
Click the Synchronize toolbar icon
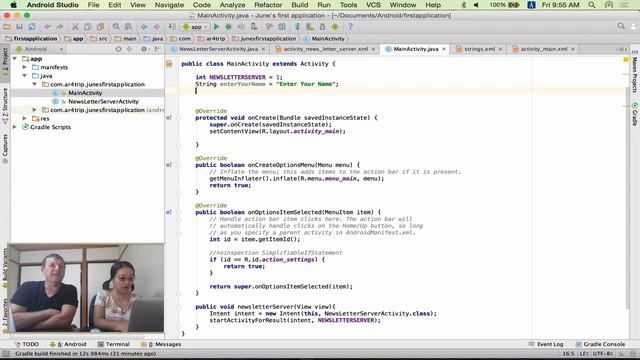tap(31, 27)
